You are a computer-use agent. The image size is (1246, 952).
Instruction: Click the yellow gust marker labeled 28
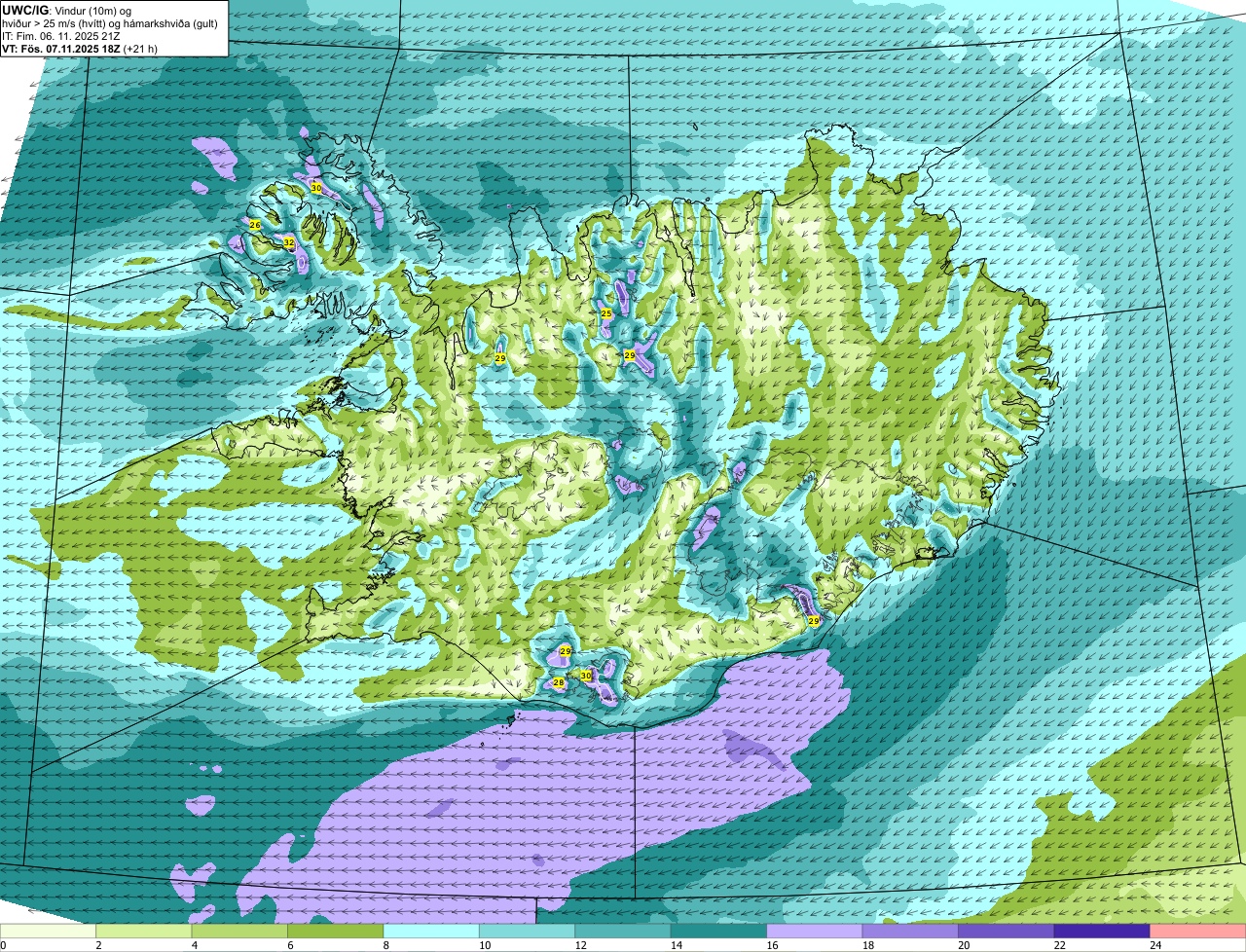click(x=559, y=682)
